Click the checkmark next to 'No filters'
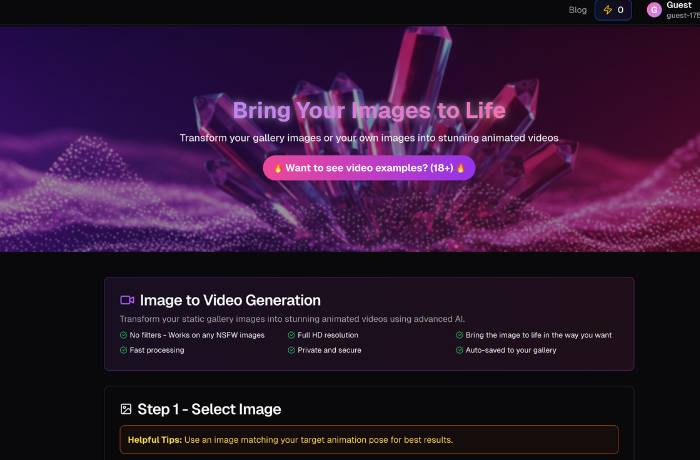 [123, 335]
